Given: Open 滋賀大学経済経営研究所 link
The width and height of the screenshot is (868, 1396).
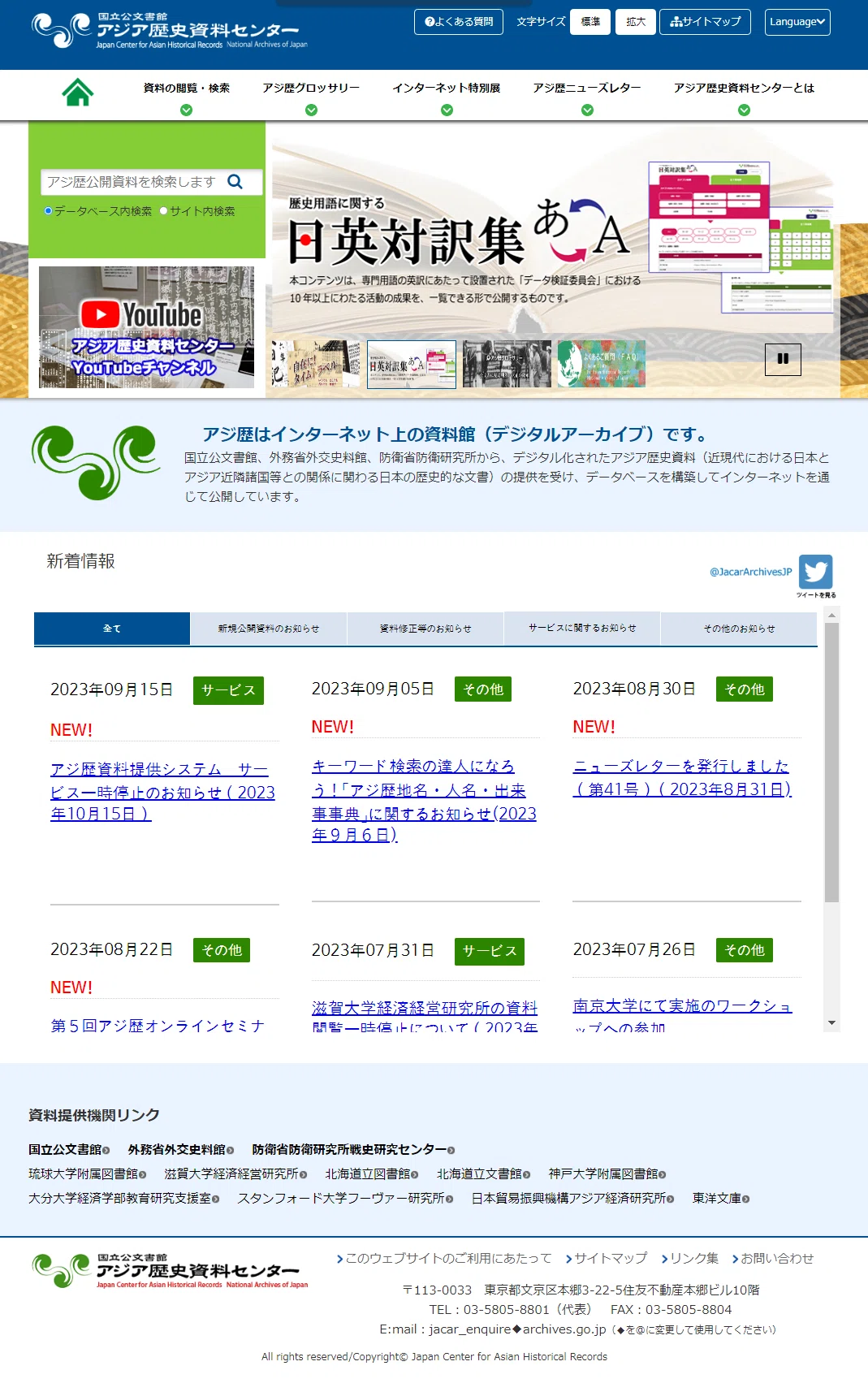Looking at the screenshot, I should [231, 1174].
